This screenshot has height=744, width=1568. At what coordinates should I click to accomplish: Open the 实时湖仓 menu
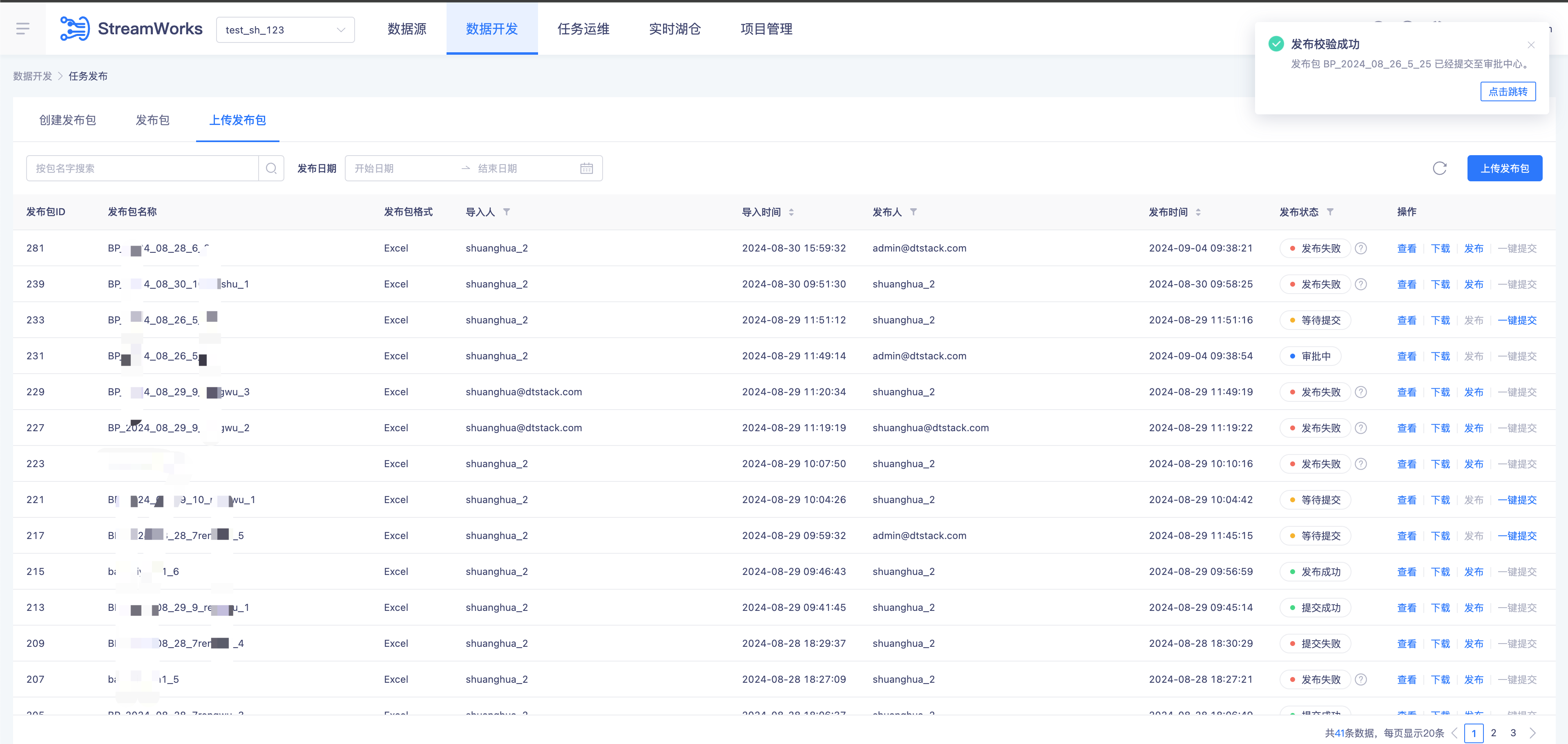coord(675,29)
